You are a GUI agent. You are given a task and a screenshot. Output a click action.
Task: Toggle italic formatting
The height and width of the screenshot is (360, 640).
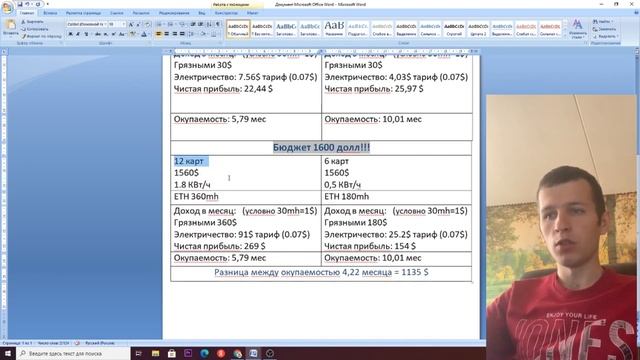point(78,34)
